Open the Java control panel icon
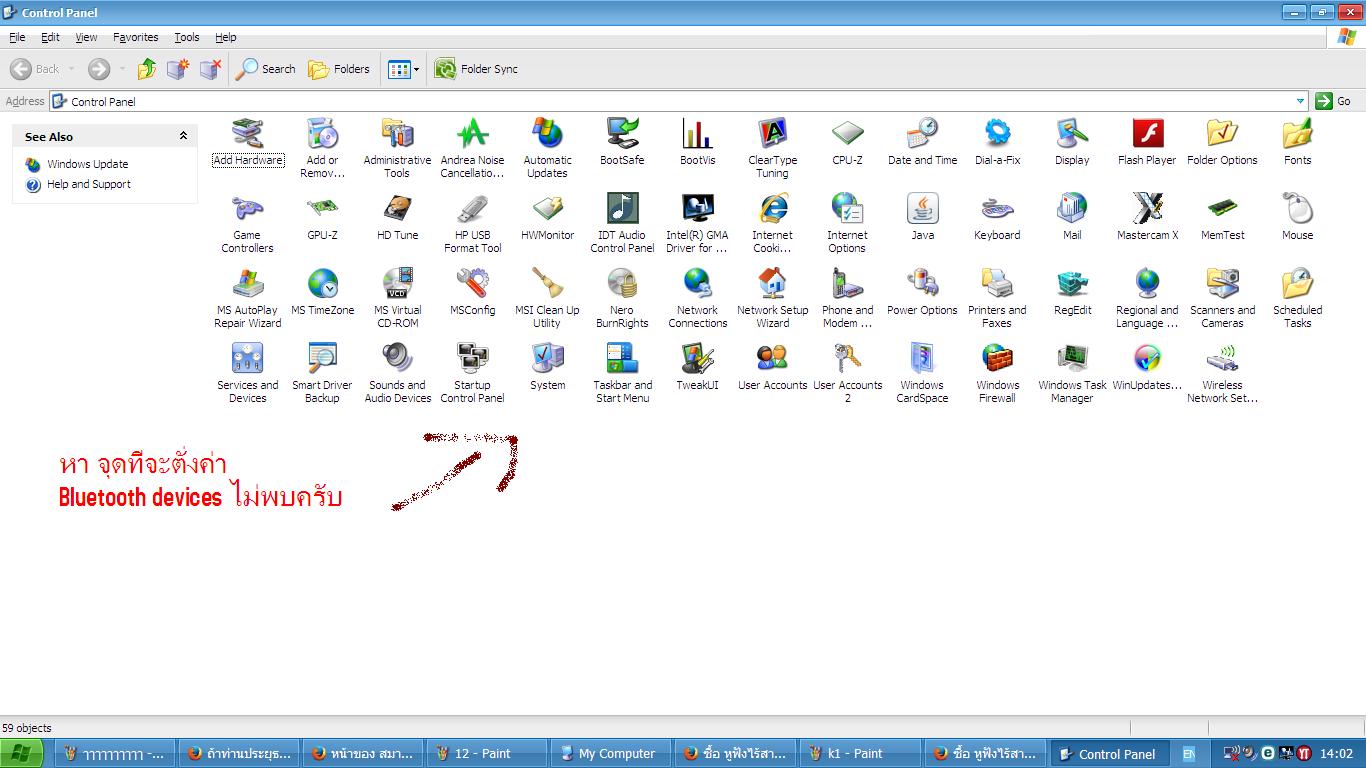This screenshot has width=1366, height=768. click(x=922, y=218)
